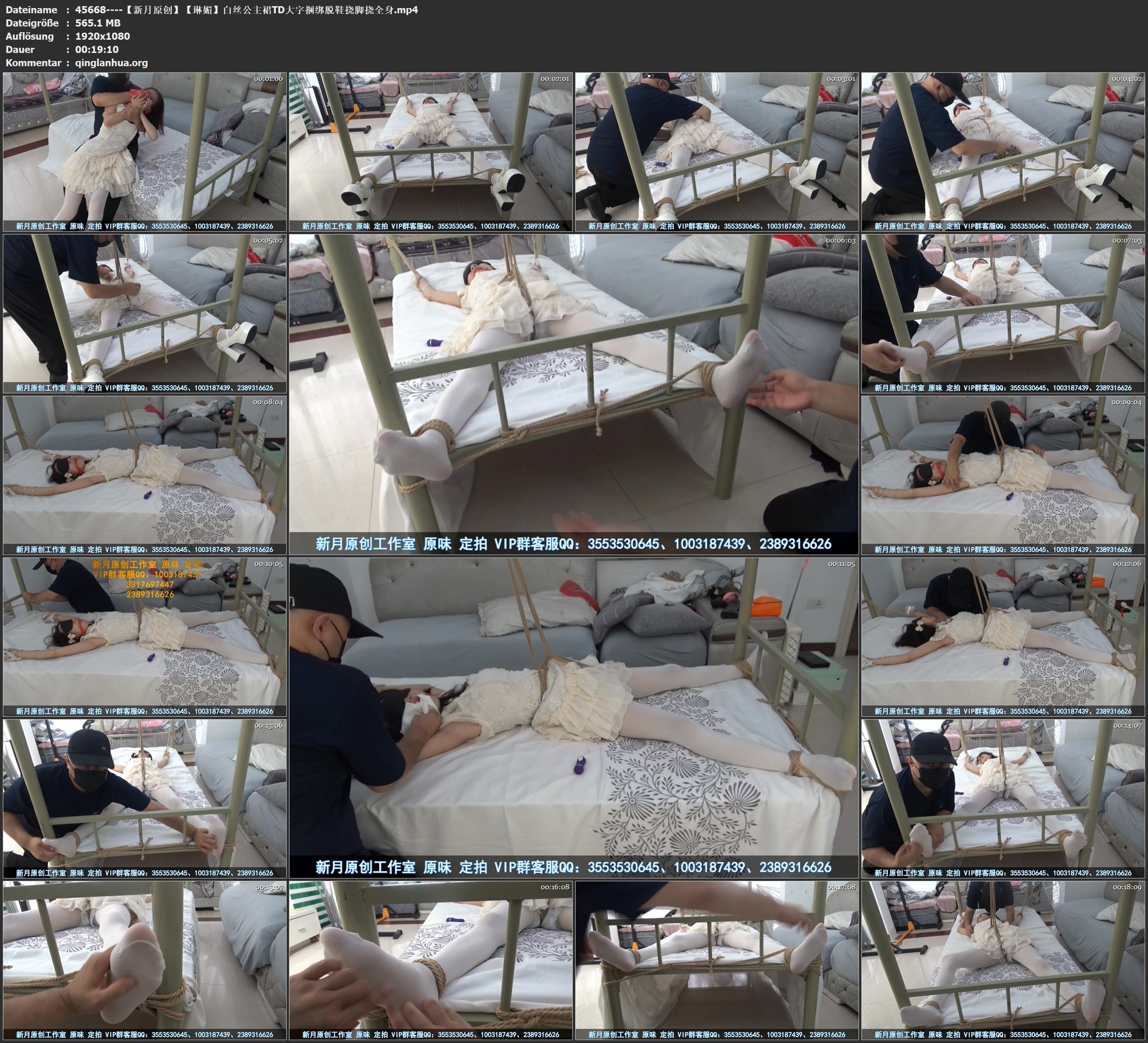The height and width of the screenshot is (1043, 1148).
Task: Open the thumbnail timestamped 00:05:02
Action: [145, 313]
